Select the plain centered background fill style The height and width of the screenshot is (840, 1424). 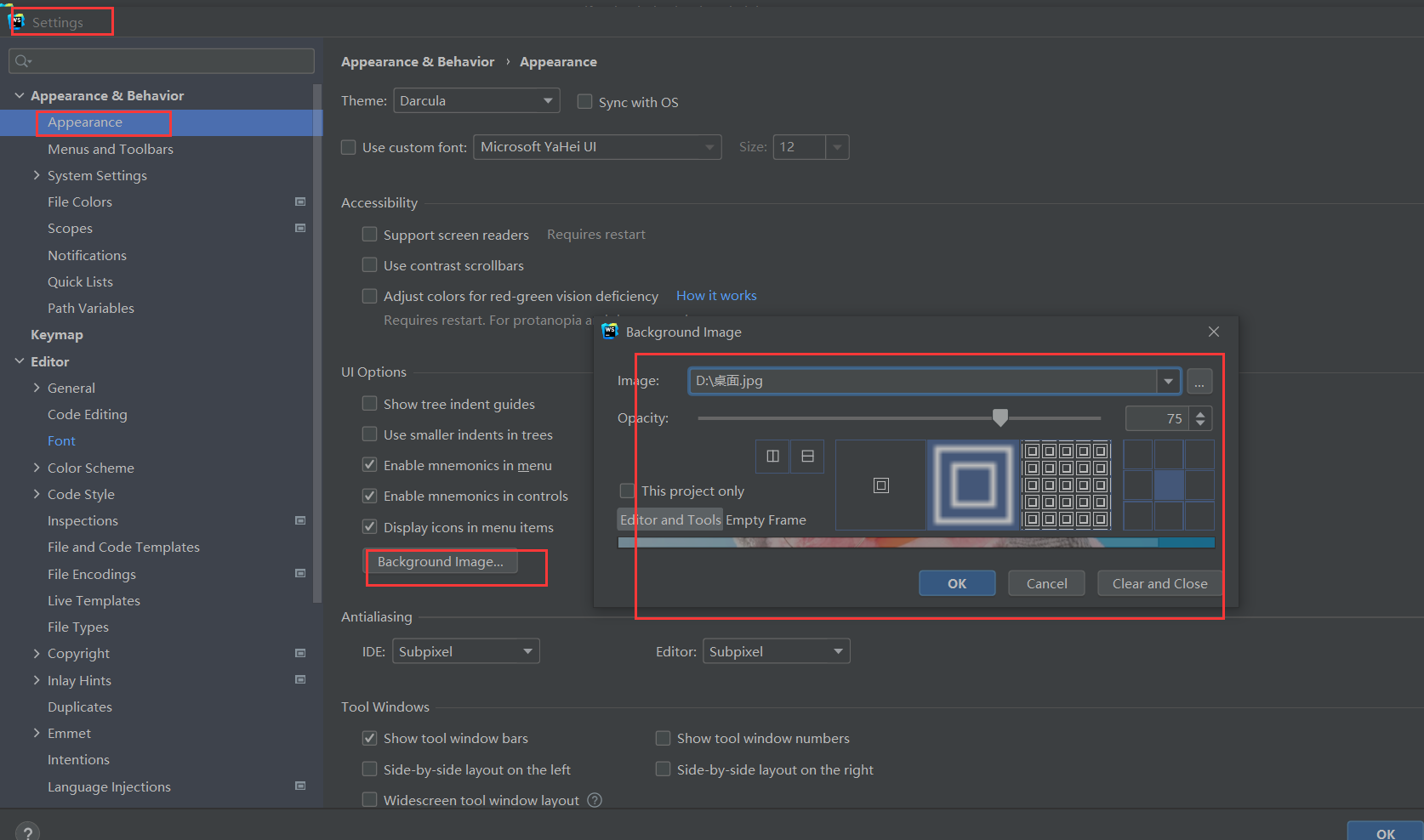point(880,485)
